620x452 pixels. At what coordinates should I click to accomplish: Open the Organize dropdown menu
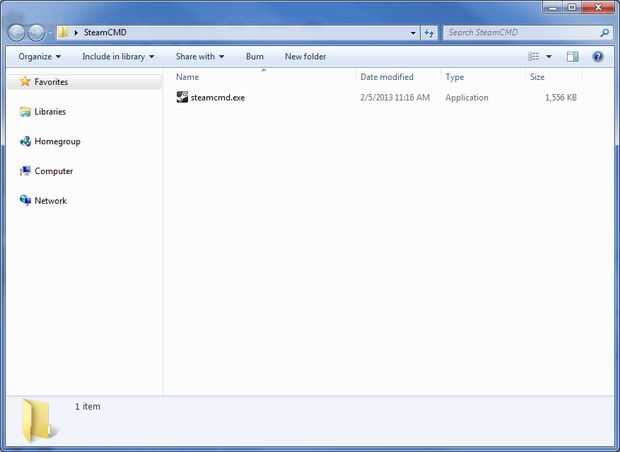click(40, 57)
